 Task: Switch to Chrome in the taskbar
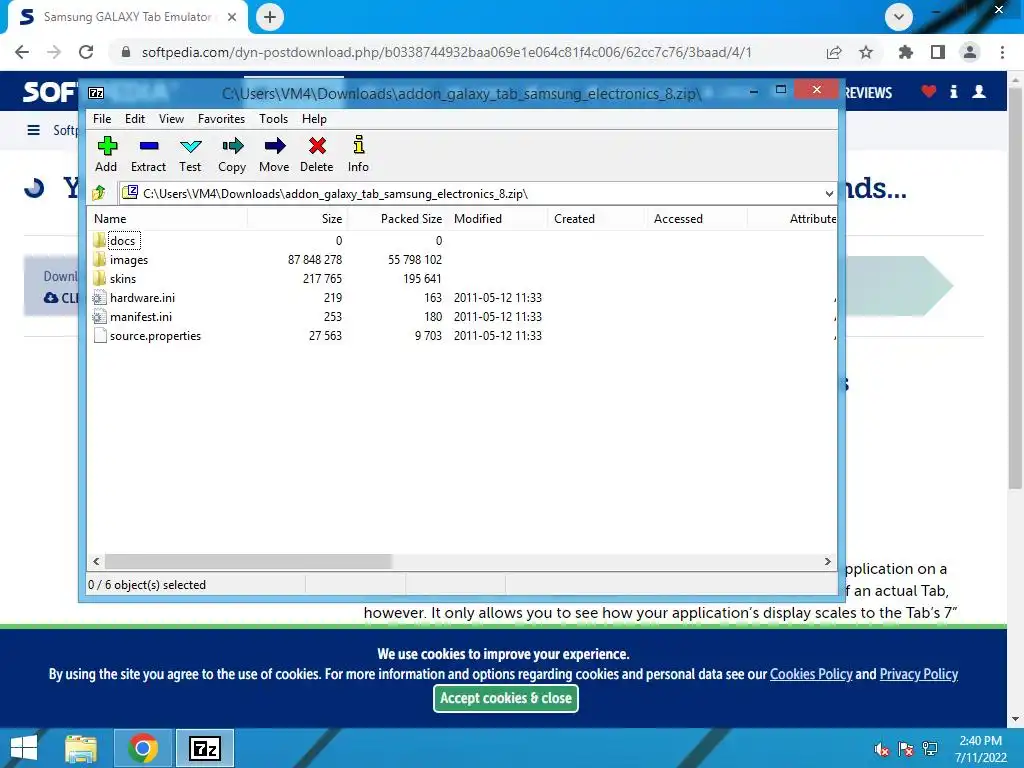coord(143,748)
